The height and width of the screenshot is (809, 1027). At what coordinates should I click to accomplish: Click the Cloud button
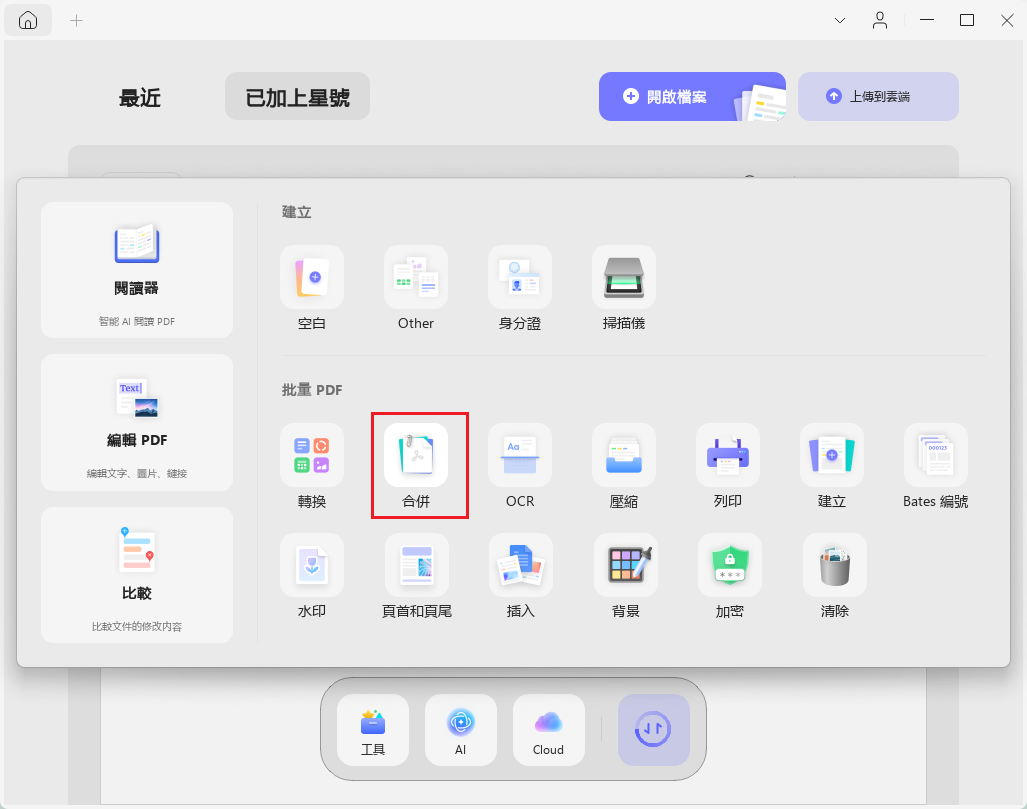coord(548,730)
